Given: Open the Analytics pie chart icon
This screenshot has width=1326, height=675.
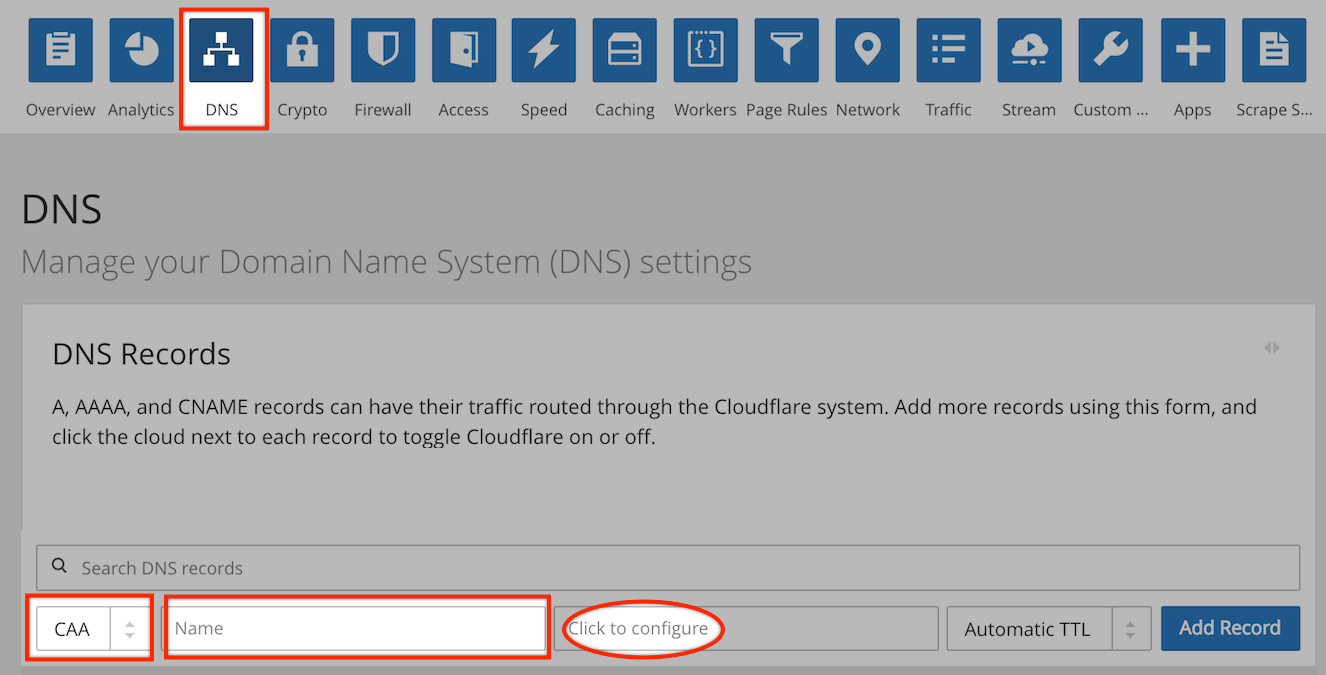Looking at the screenshot, I should point(141,49).
